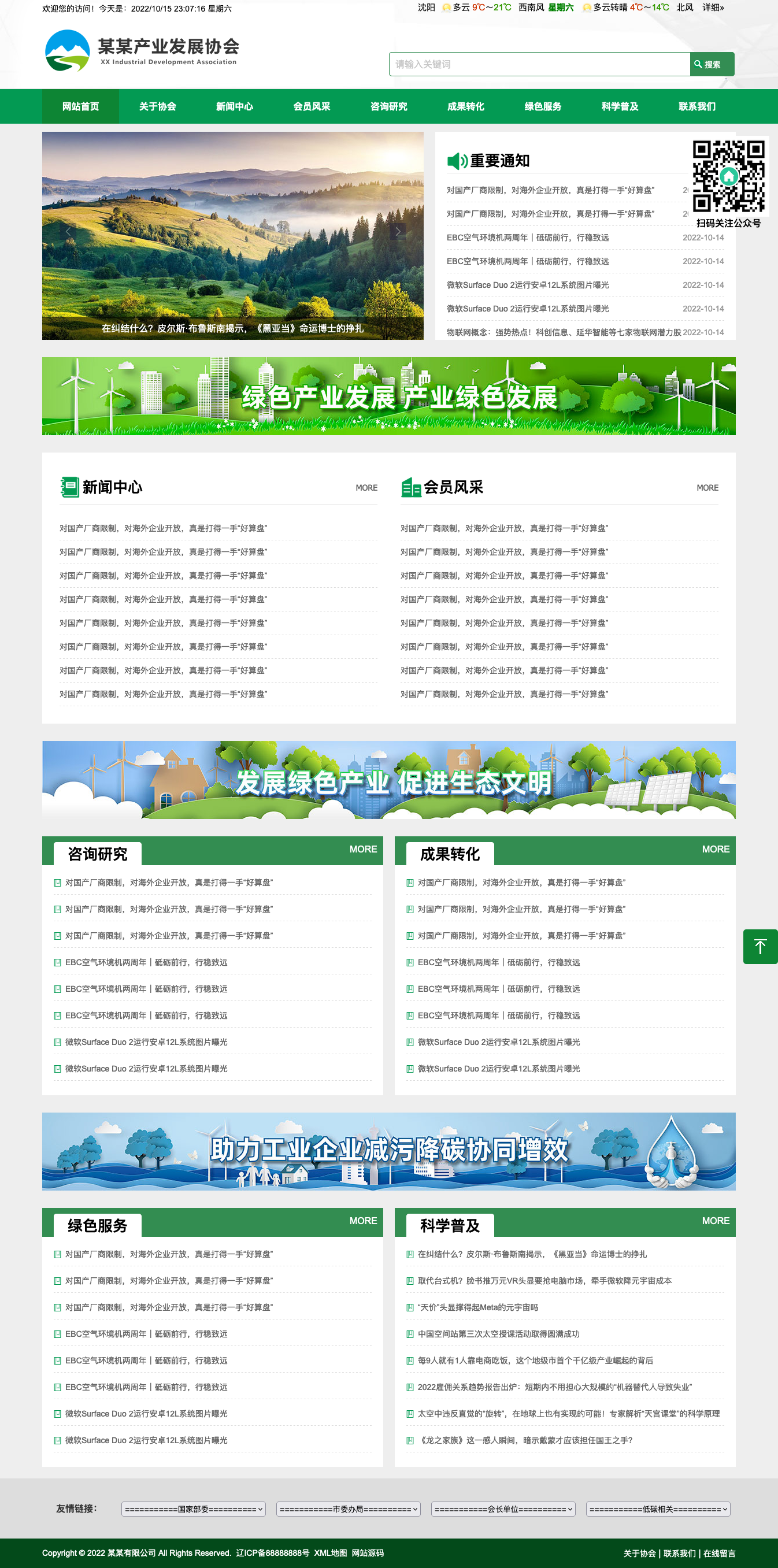Screen dimensions: 778x1568
Task: Click the main landscape slider image
Action: [x=232, y=236]
